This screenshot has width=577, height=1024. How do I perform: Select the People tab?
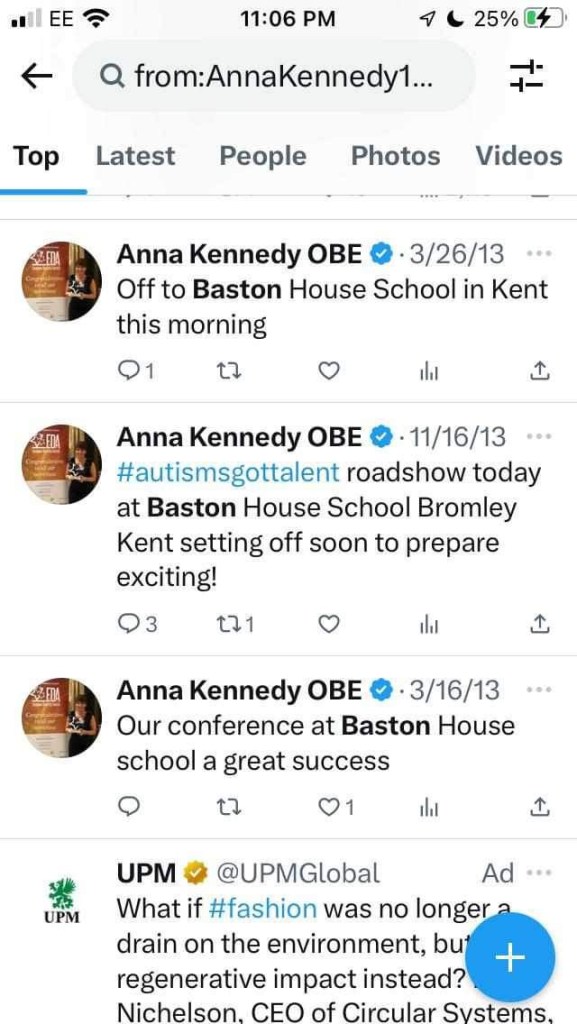coord(262,156)
